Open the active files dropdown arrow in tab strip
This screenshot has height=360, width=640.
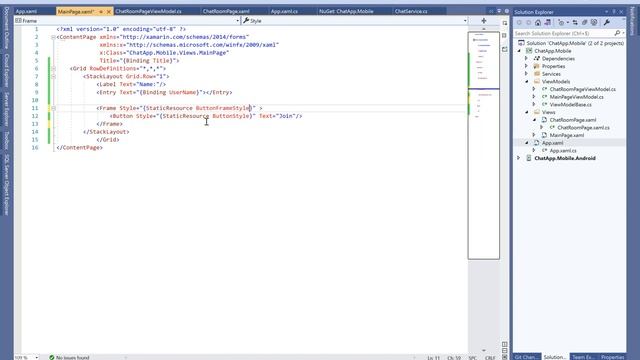pyautogui.click(x=499, y=11)
